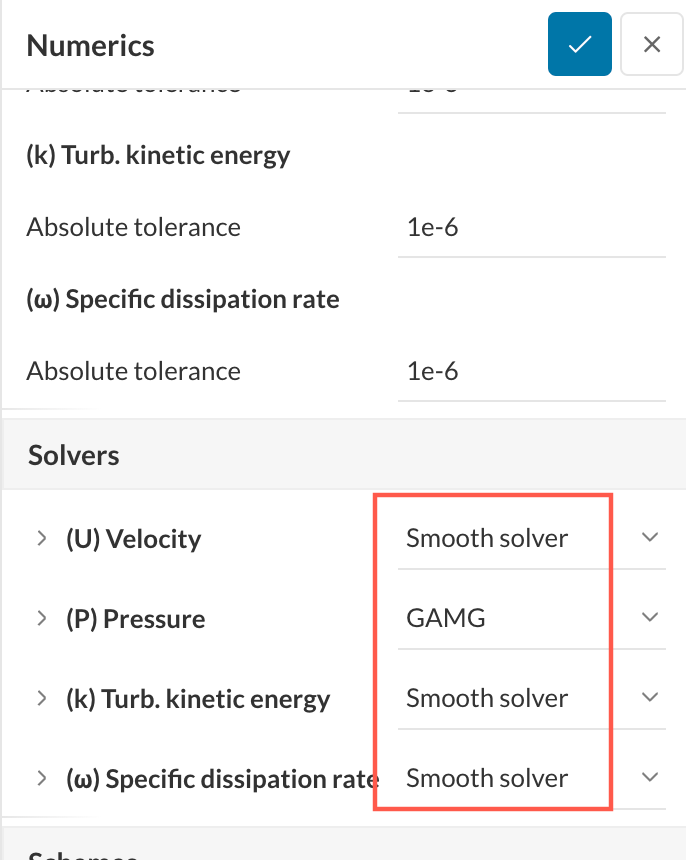Select the GAMG text in the Pressure row
Screen dimensions: 686x860
[446, 617]
